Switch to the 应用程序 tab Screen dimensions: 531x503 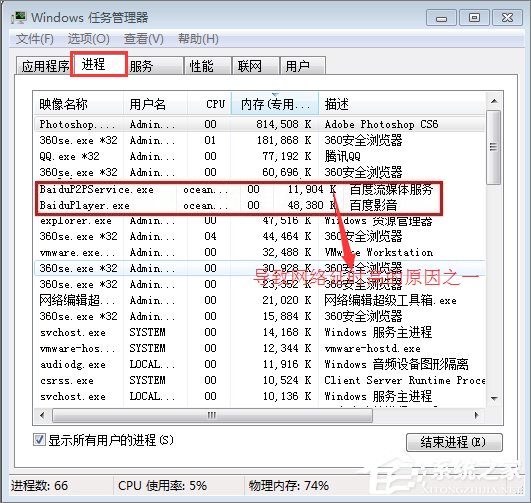click(x=44, y=66)
